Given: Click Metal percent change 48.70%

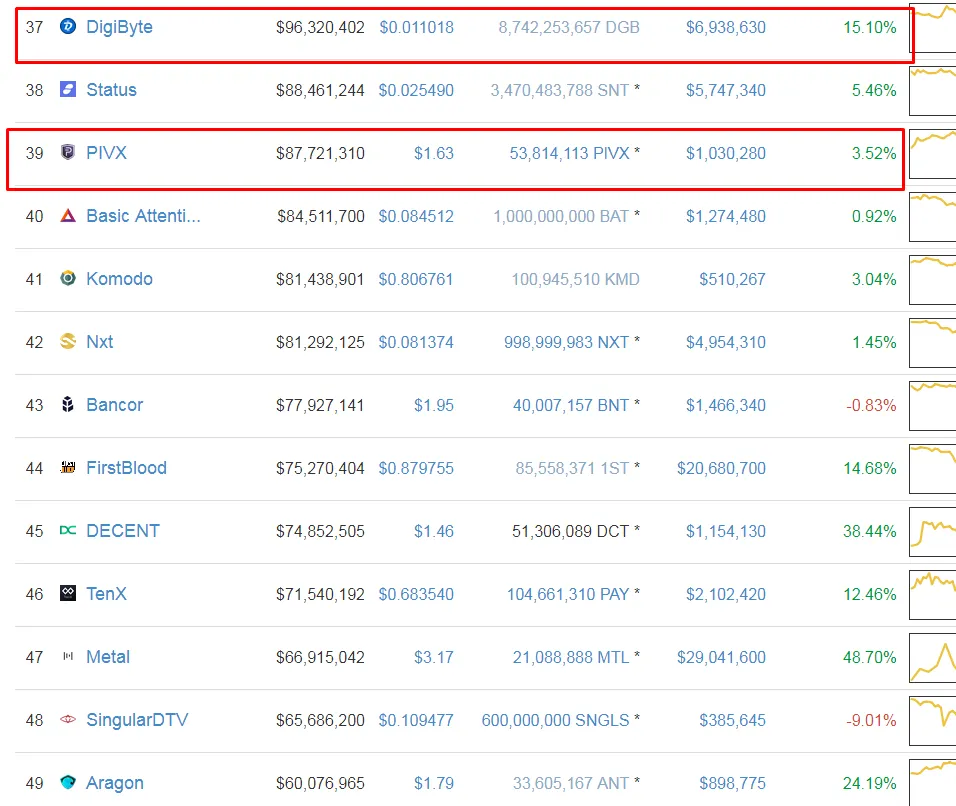Looking at the screenshot, I should [x=869, y=657].
